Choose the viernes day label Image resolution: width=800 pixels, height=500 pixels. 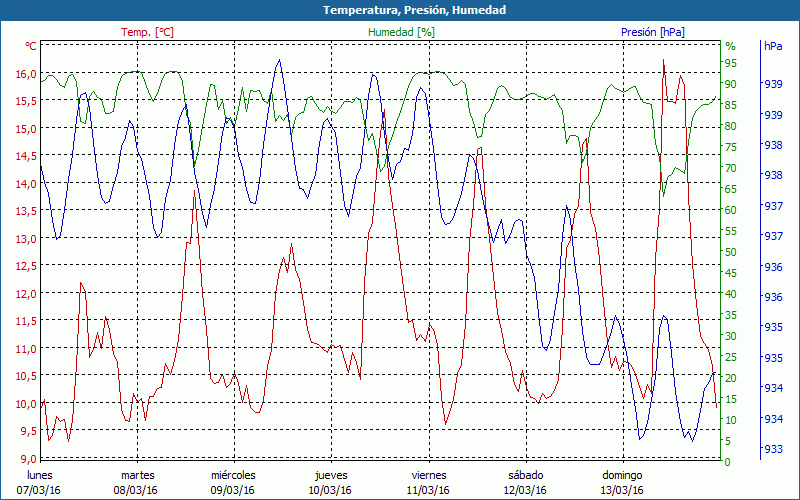coord(428,475)
